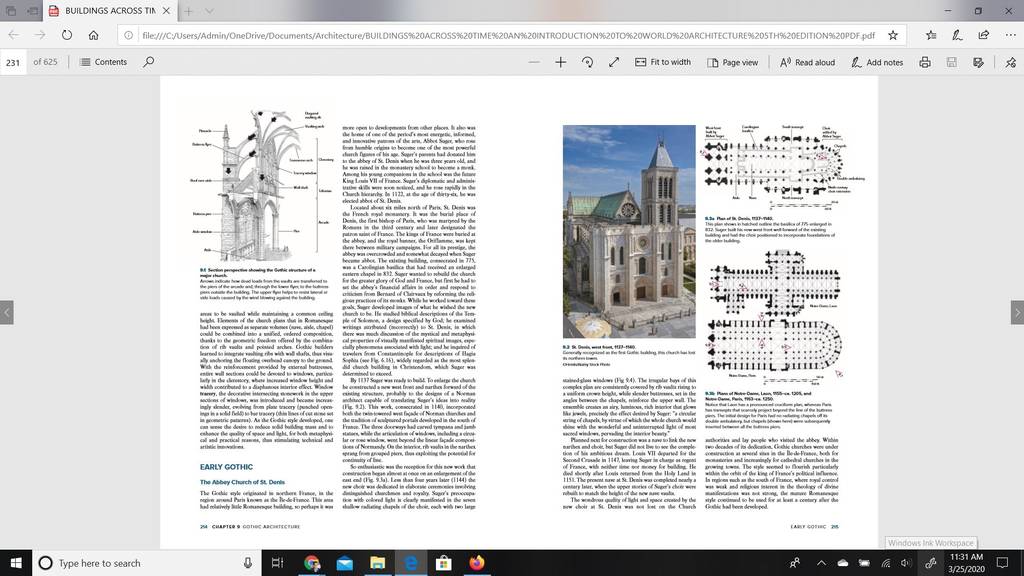Image resolution: width=1024 pixels, height=576 pixels.
Task: Open the Favorites hub
Action: (931, 35)
